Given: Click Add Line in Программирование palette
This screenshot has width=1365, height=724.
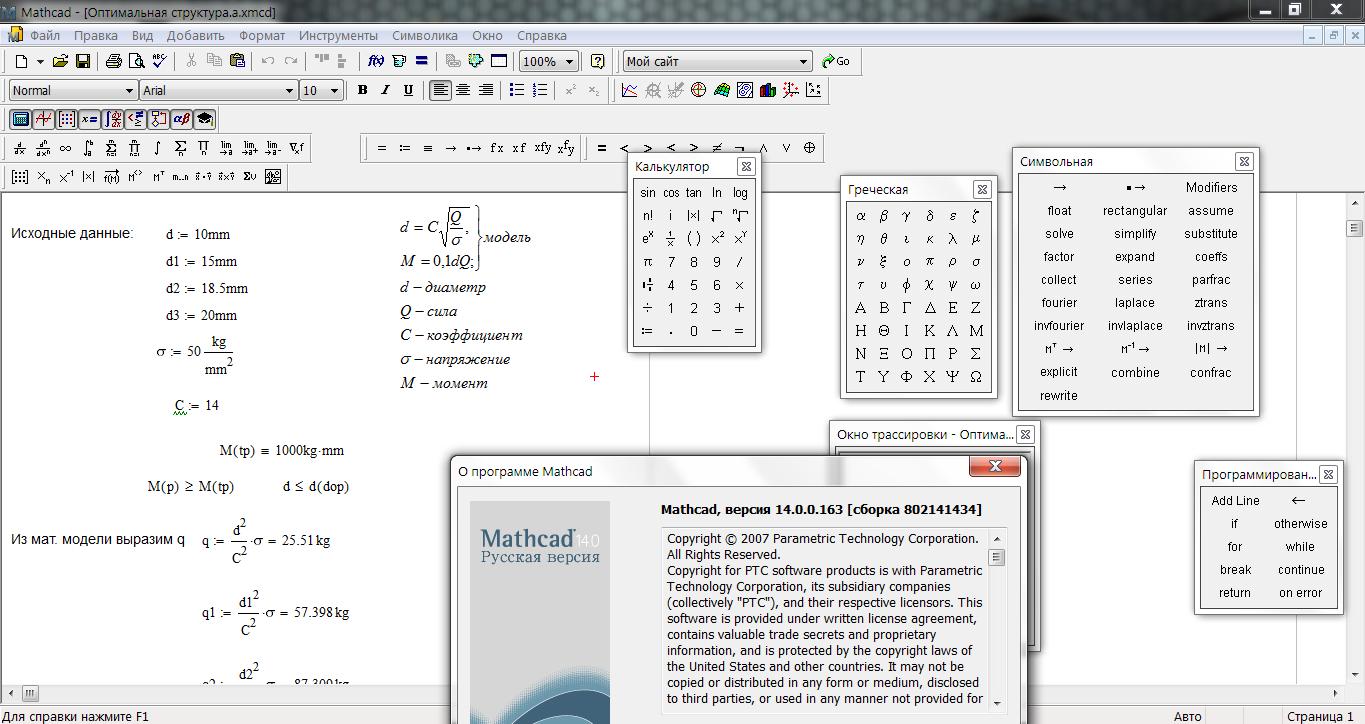Looking at the screenshot, I should [1235, 501].
